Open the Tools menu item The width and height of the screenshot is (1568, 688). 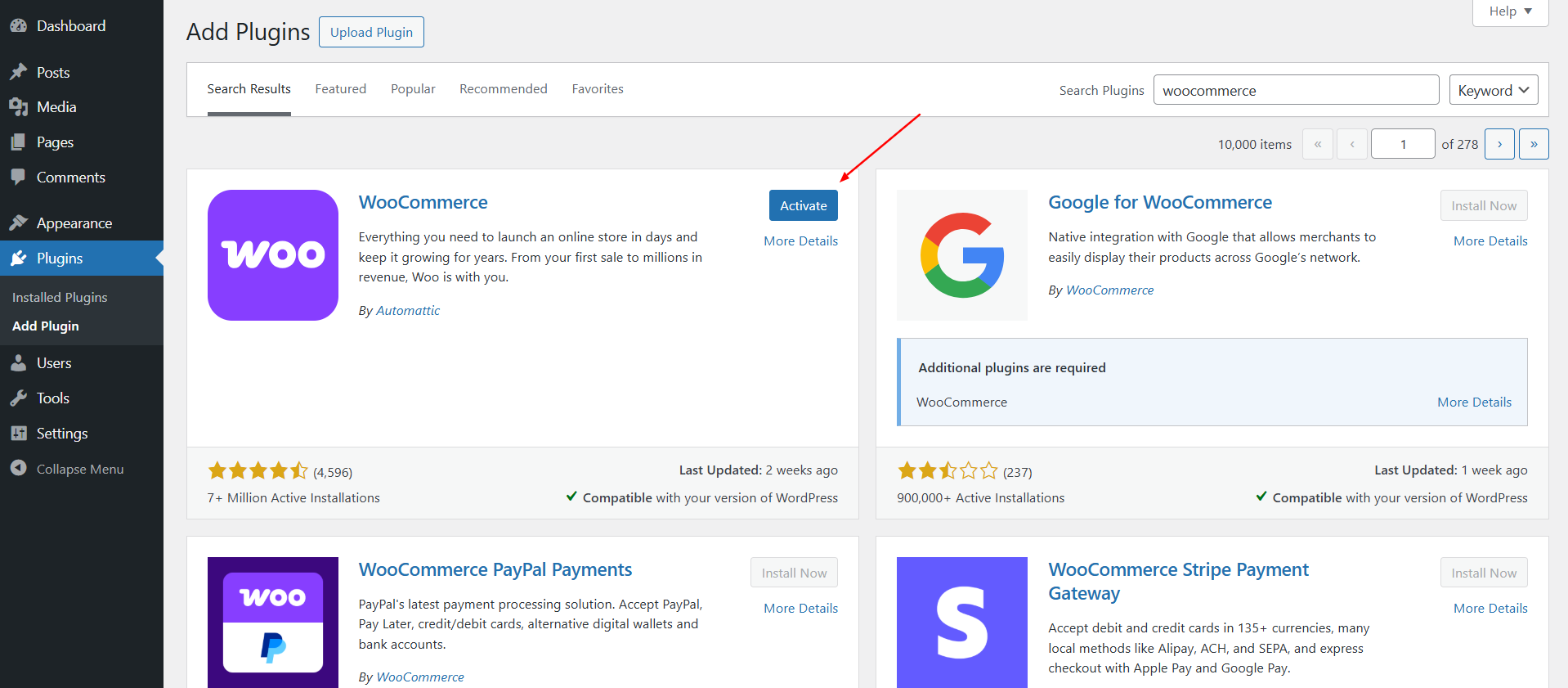click(x=82, y=398)
